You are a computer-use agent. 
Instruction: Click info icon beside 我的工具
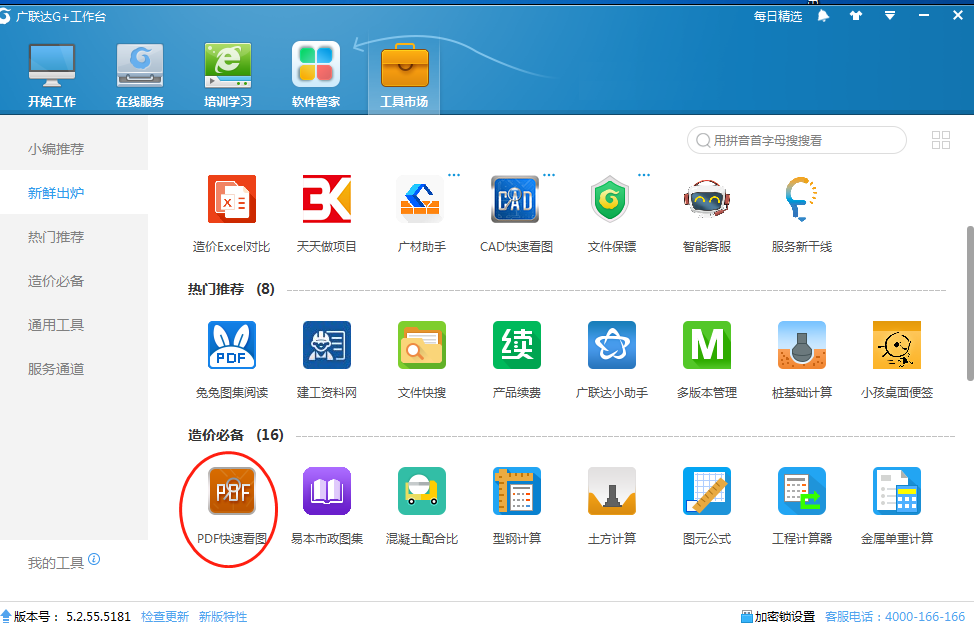point(94,559)
